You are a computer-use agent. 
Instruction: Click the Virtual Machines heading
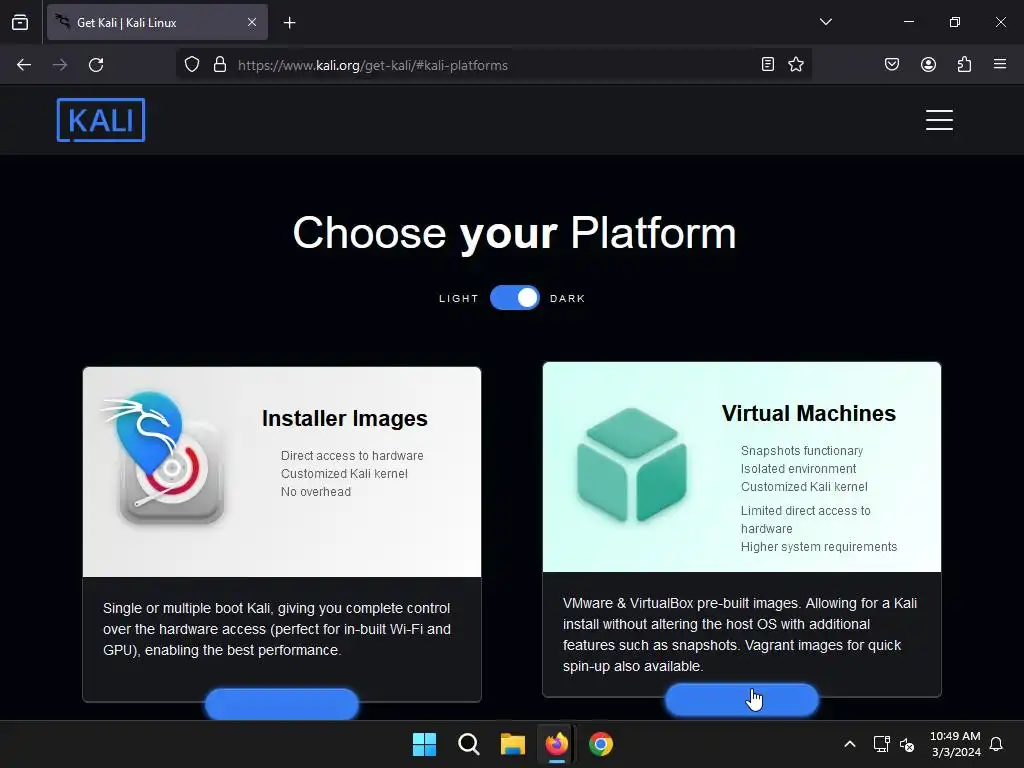[x=808, y=413]
